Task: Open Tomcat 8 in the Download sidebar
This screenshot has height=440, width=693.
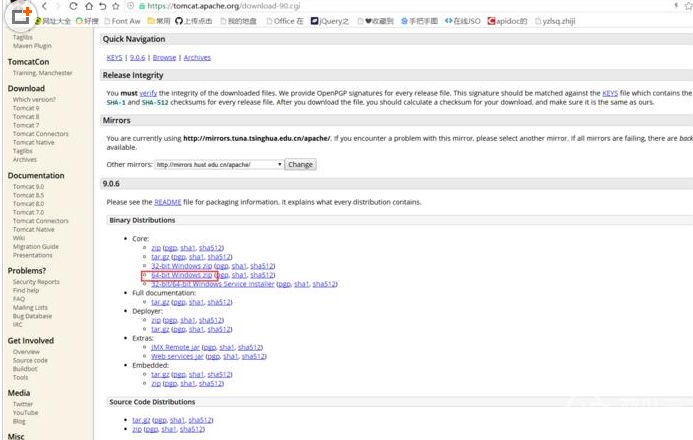Action: coord(26,117)
